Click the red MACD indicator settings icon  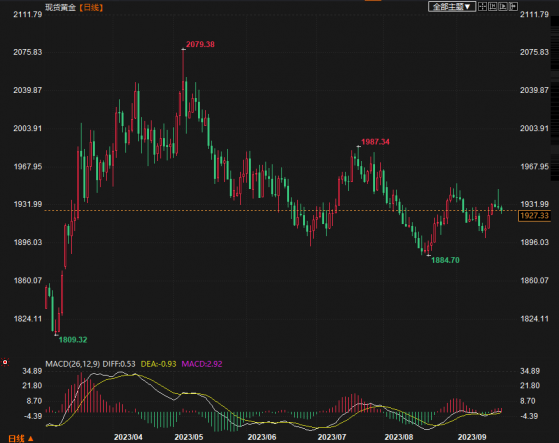tap(5, 362)
